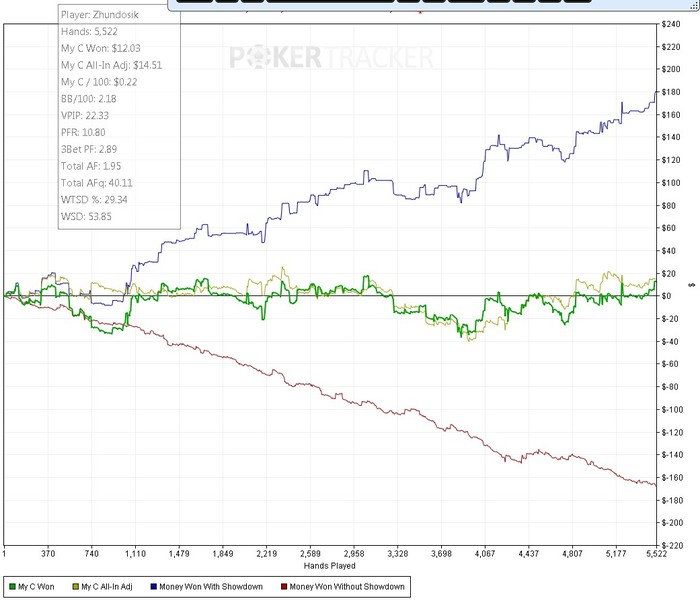
Task: Click the 370 x-axis tick label
Action: [x=48, y=554]
